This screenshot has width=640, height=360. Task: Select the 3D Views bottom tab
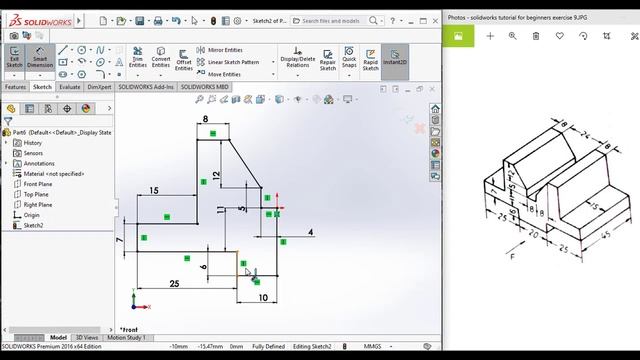[87, 338]
